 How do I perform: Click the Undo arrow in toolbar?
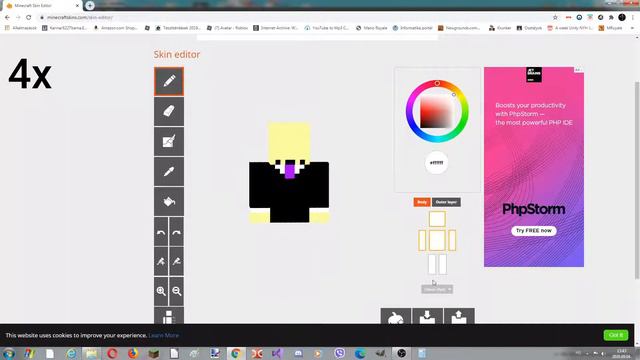[x=161, y=232]
